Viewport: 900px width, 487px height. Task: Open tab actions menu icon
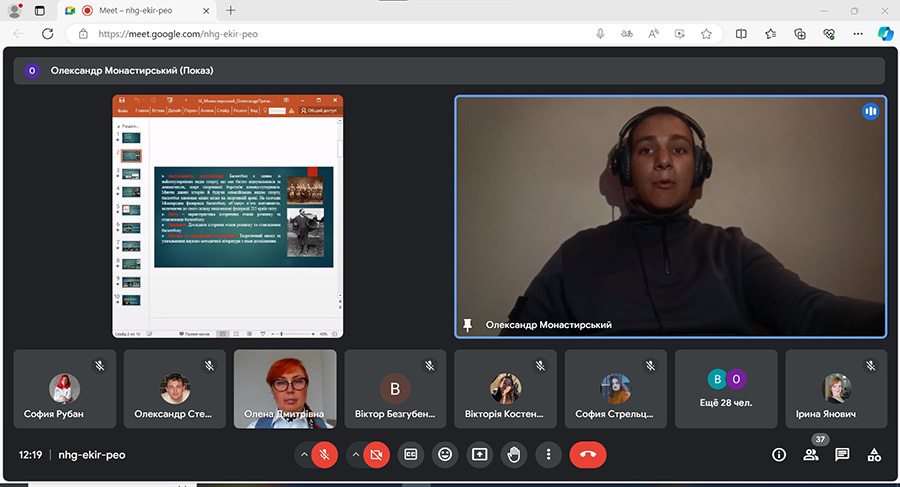point(40,10)
